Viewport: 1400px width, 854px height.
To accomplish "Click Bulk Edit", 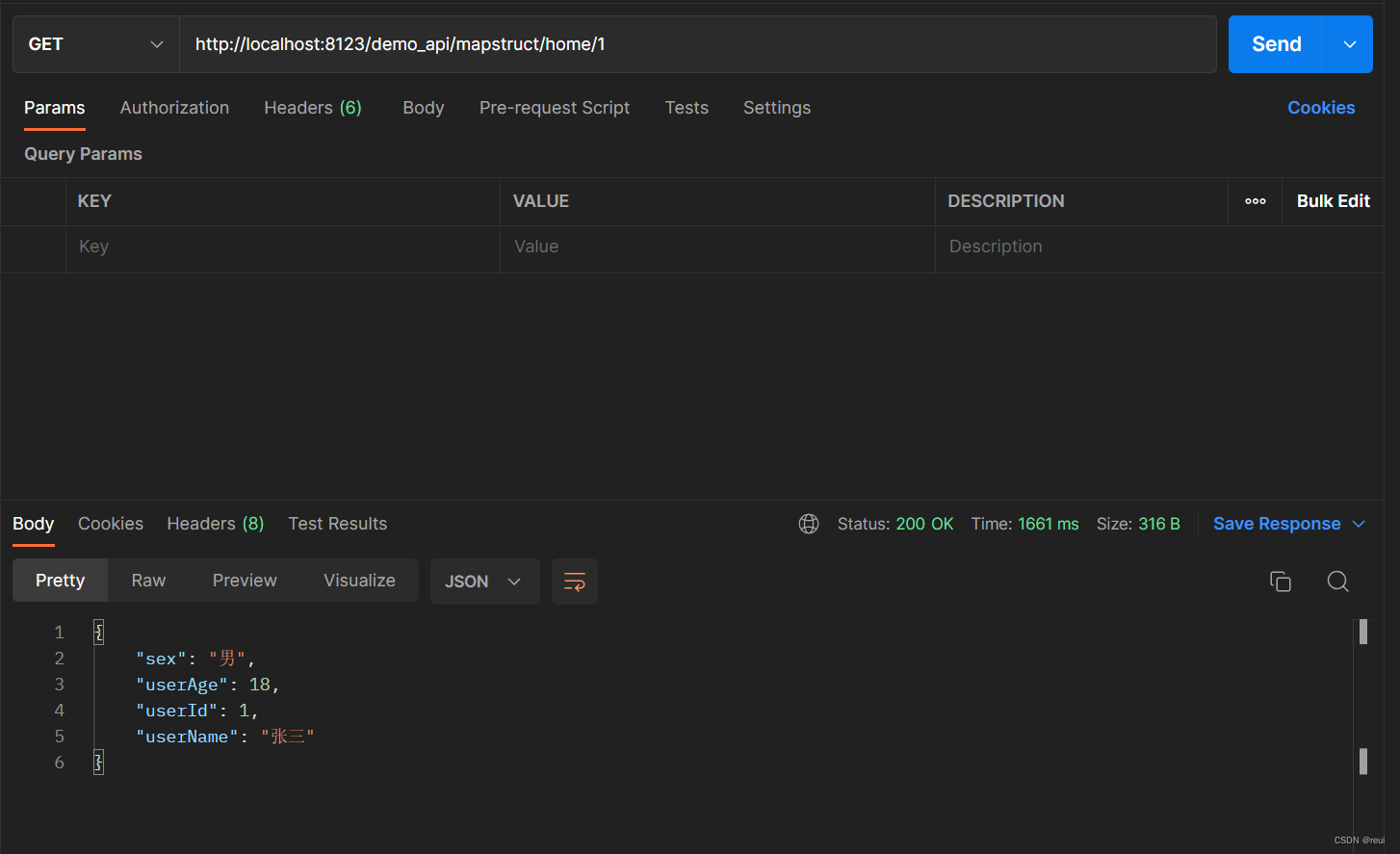I will click(1333, 201).
